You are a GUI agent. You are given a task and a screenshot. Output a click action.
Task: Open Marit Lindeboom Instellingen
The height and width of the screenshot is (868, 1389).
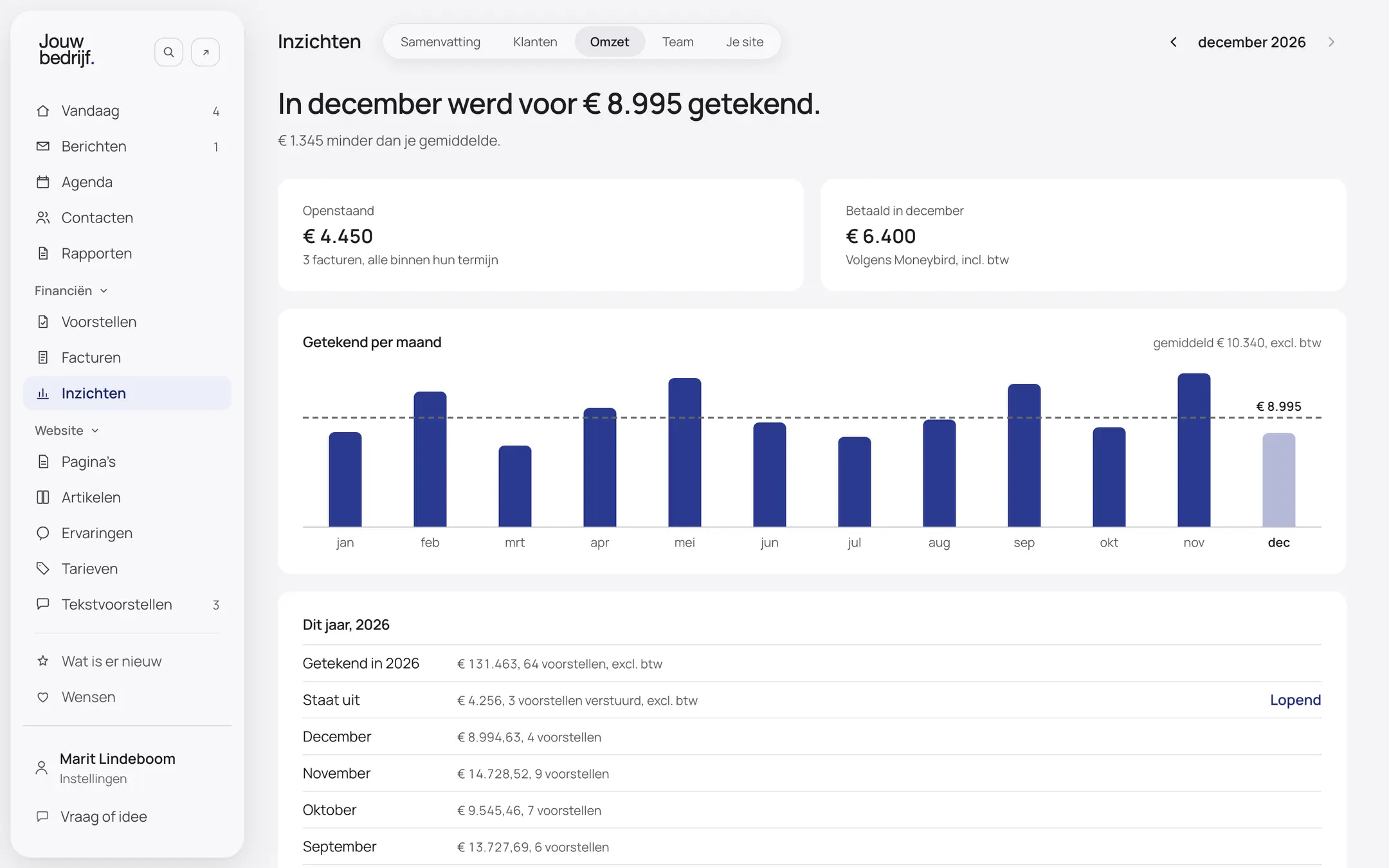[x=127, y=768]
